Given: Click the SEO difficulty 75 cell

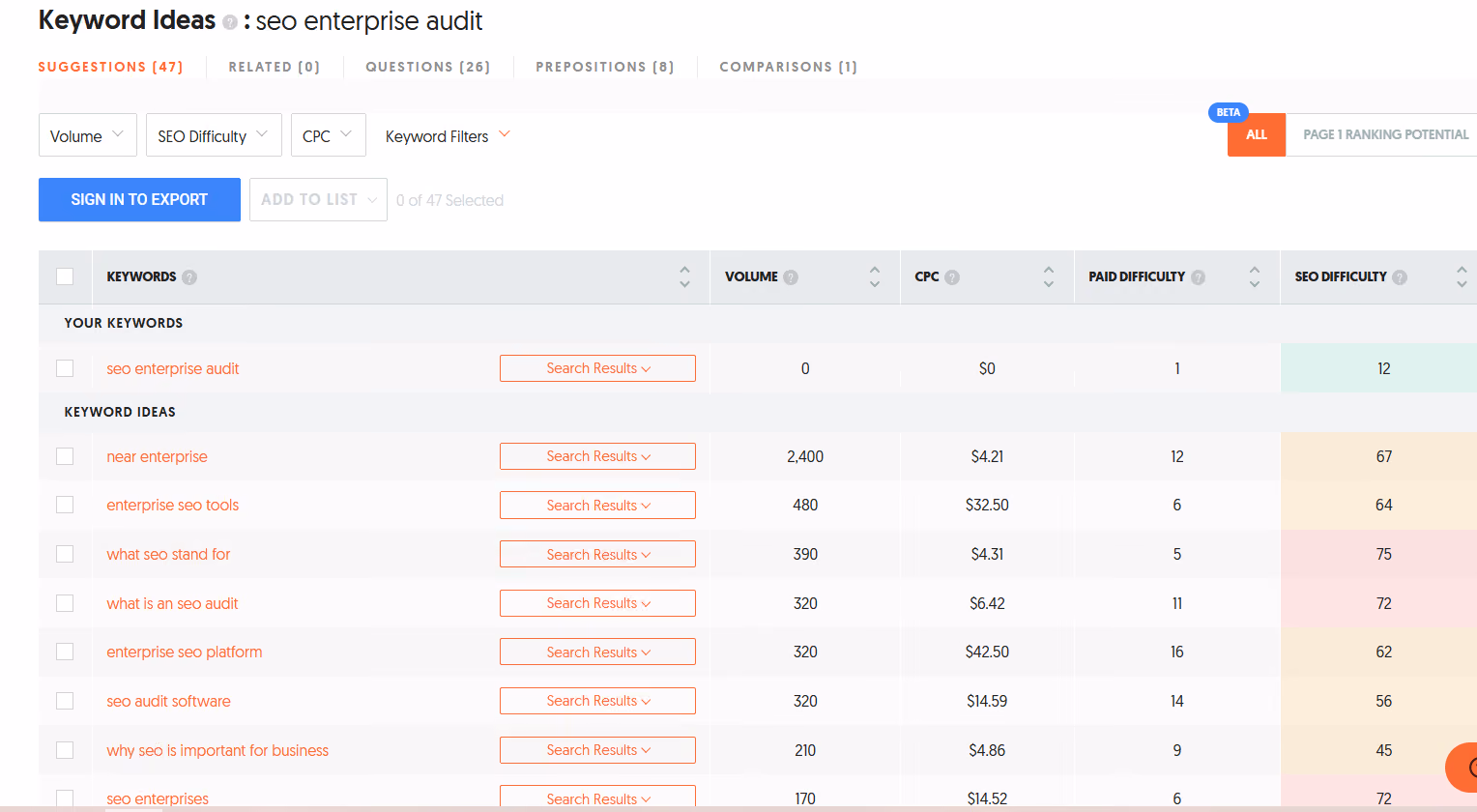Looking at the screenshot, I should tap(1378, 554).
